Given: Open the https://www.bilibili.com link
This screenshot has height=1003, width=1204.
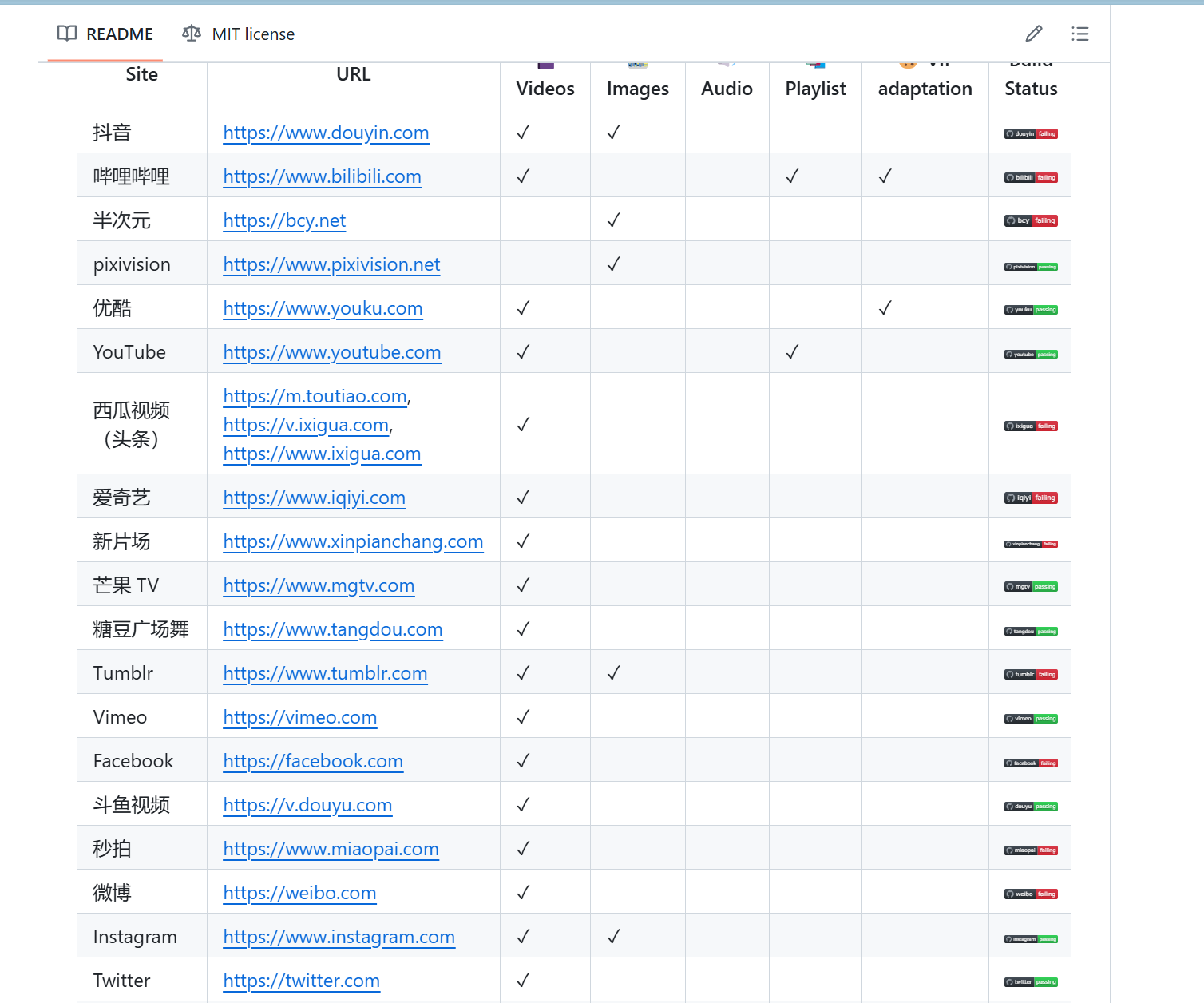Looking at the screenshot, I should (x=322, y=176).
